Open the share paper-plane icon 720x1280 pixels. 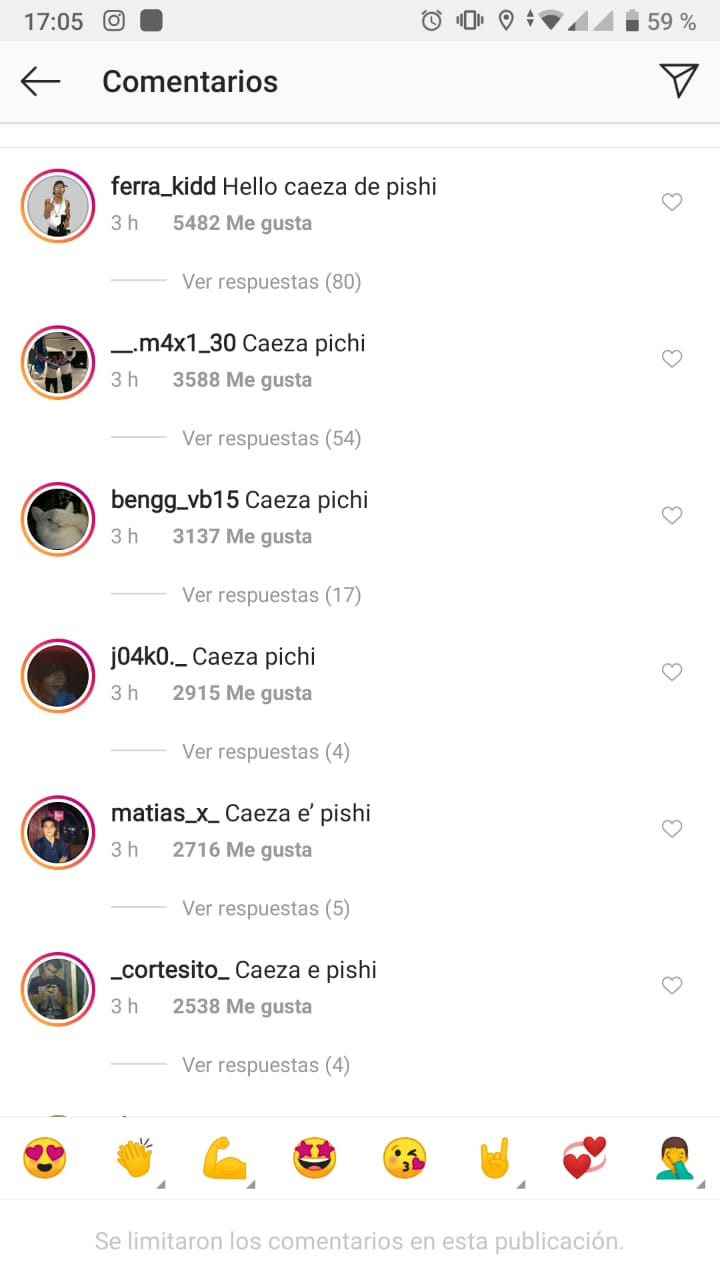coord(678,81)
